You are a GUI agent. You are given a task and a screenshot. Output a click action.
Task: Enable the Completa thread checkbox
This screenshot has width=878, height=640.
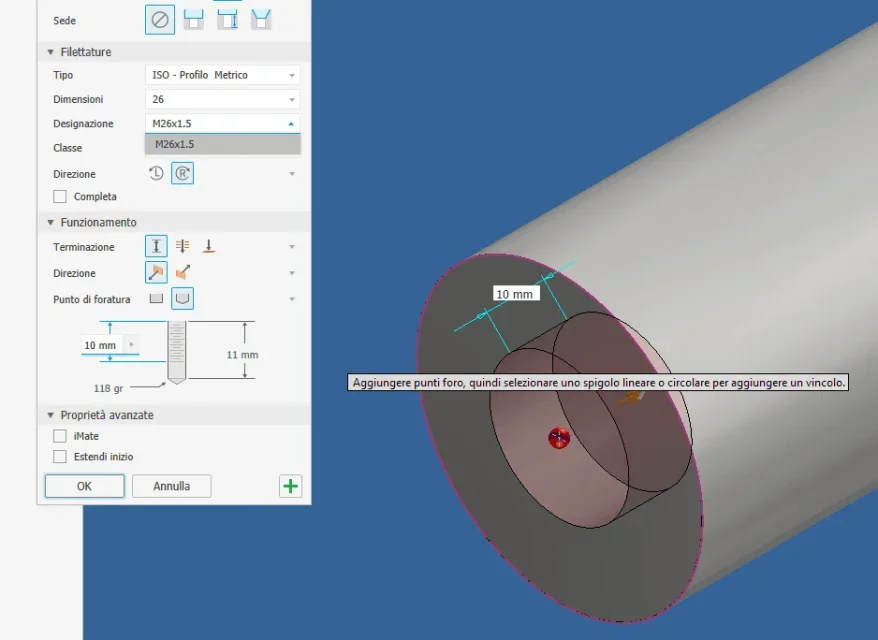tap(60, 197)
